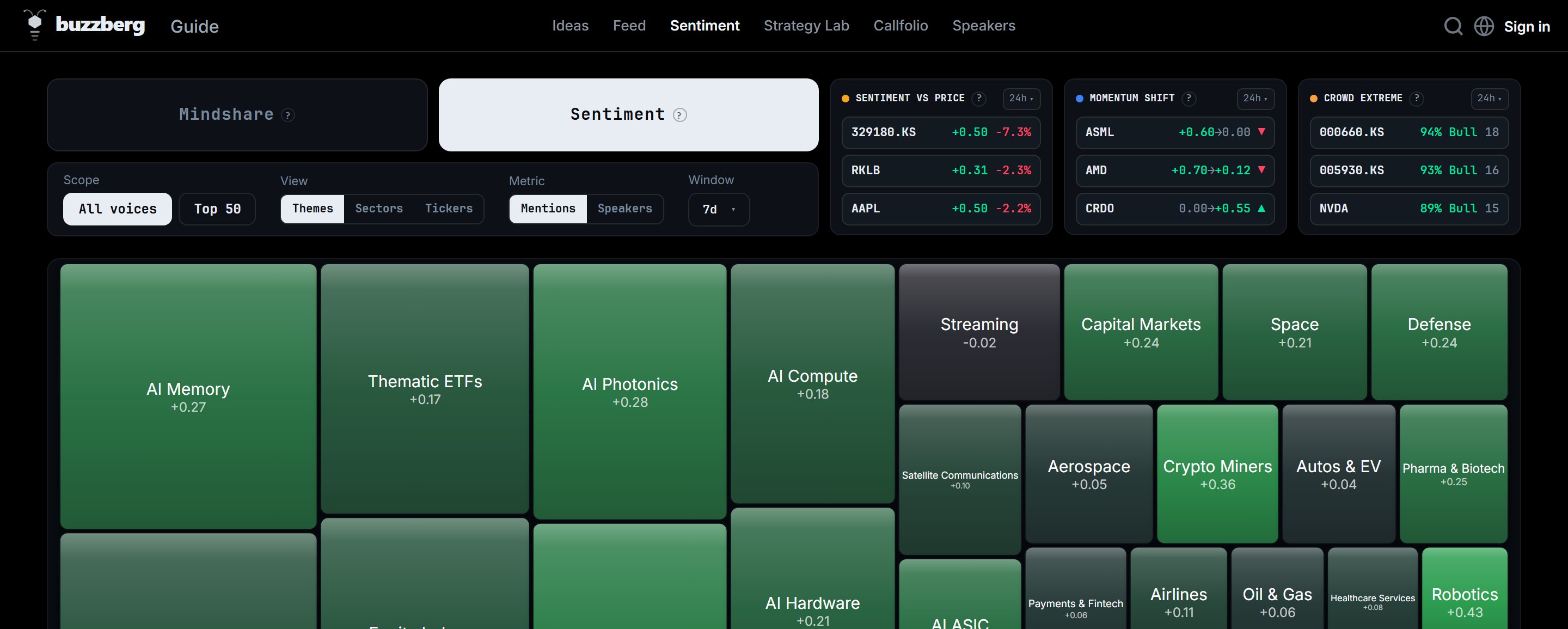
Task: Select the Autos & EV tile
Action: pyautogui.click(x=1339, y=474)
